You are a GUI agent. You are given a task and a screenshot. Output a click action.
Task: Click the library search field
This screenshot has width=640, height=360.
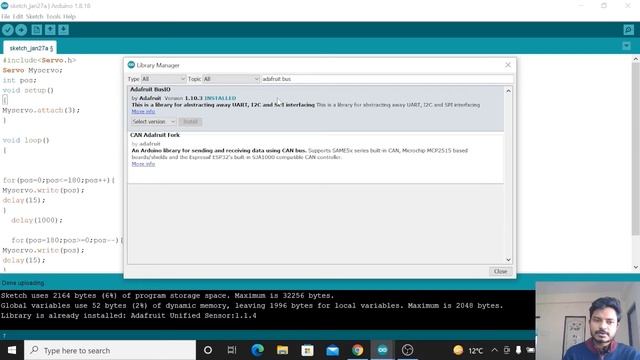coord(387,79)
